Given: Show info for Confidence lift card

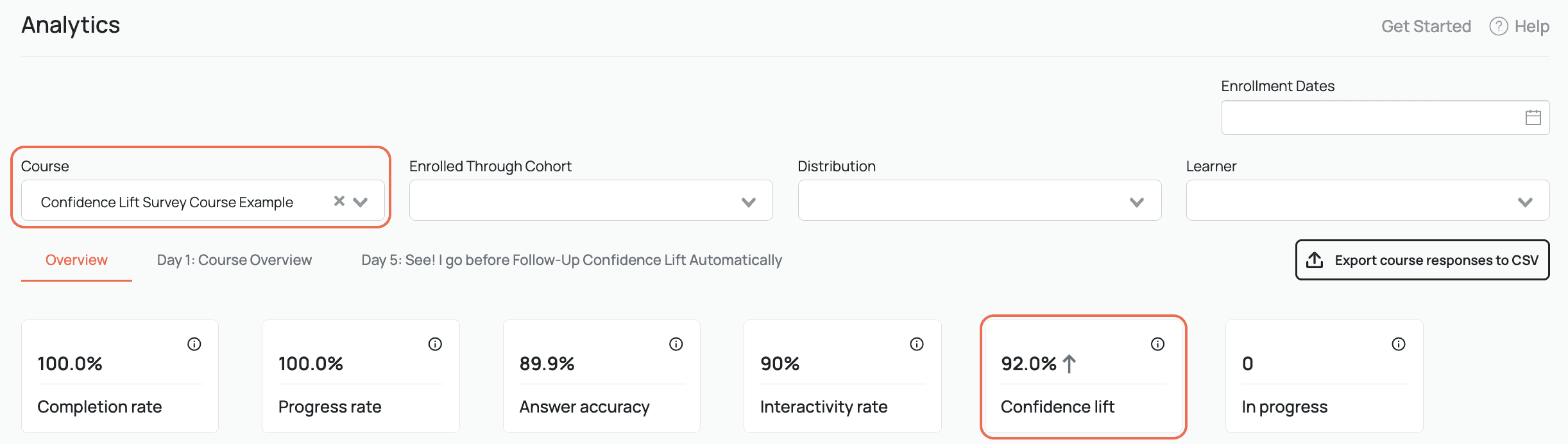Looking at the screenshot, I should click(x=1157, y=345).
